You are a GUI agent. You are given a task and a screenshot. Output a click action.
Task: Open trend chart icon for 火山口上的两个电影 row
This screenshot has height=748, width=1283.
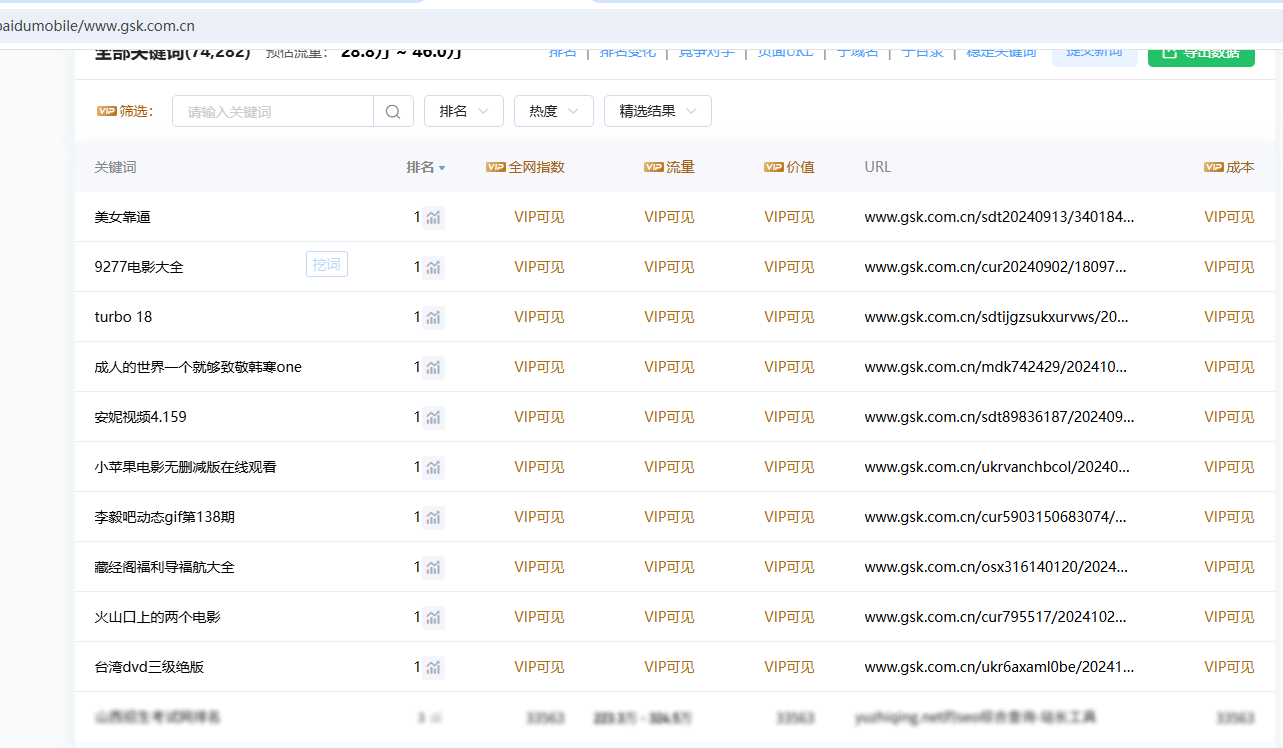point(433,617)
